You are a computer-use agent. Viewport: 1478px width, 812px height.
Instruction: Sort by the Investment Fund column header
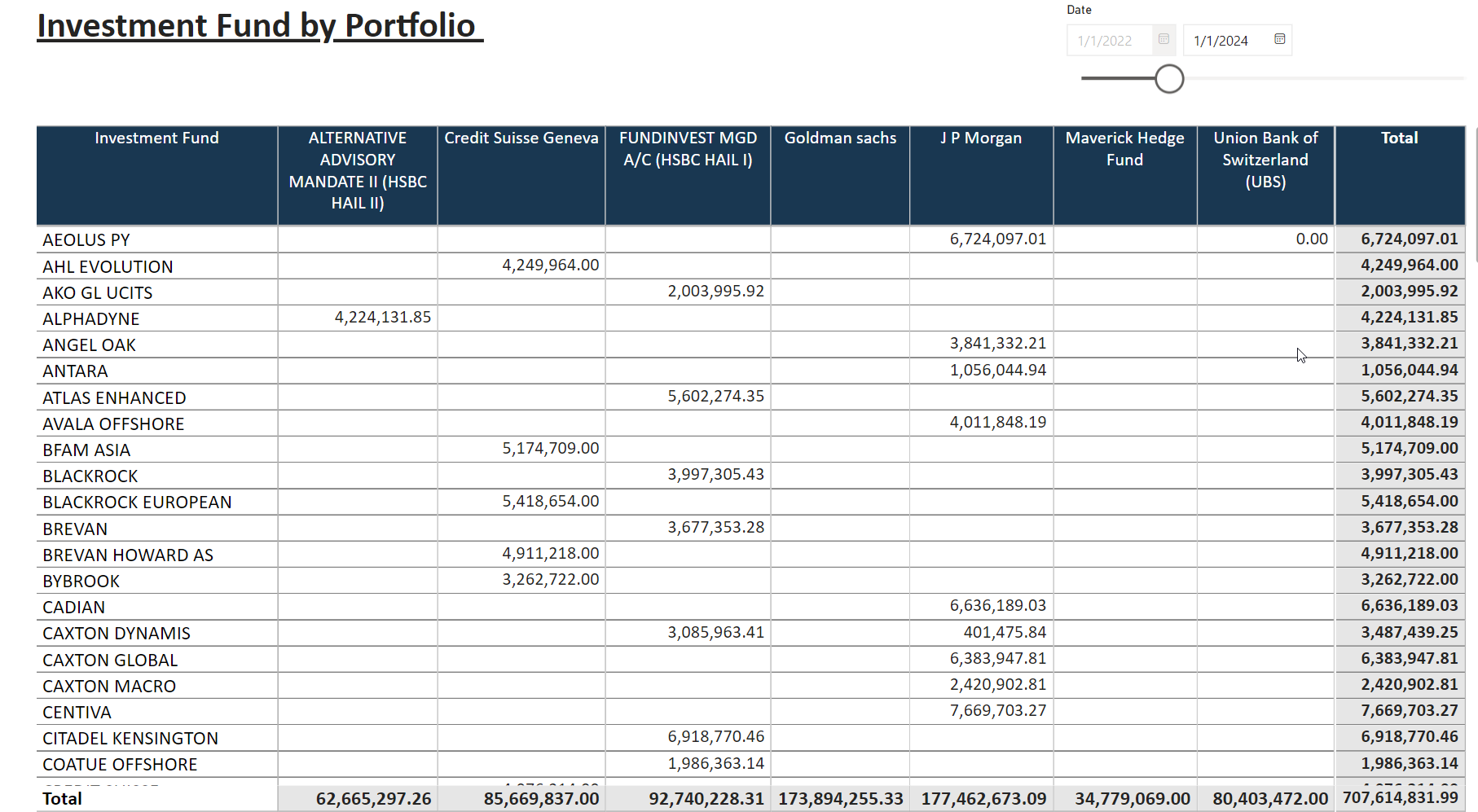click(x=156, y=138)
